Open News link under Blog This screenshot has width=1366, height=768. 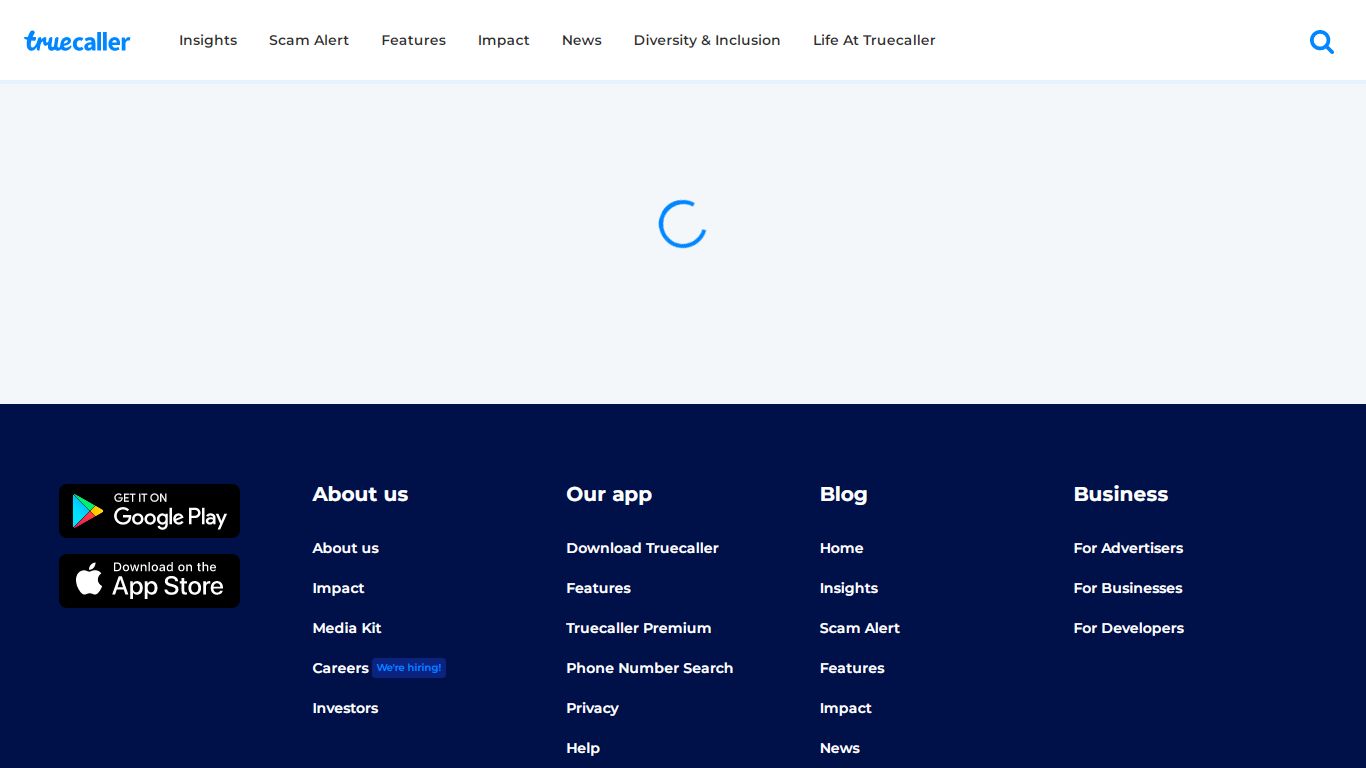click(x=840, y=748)
